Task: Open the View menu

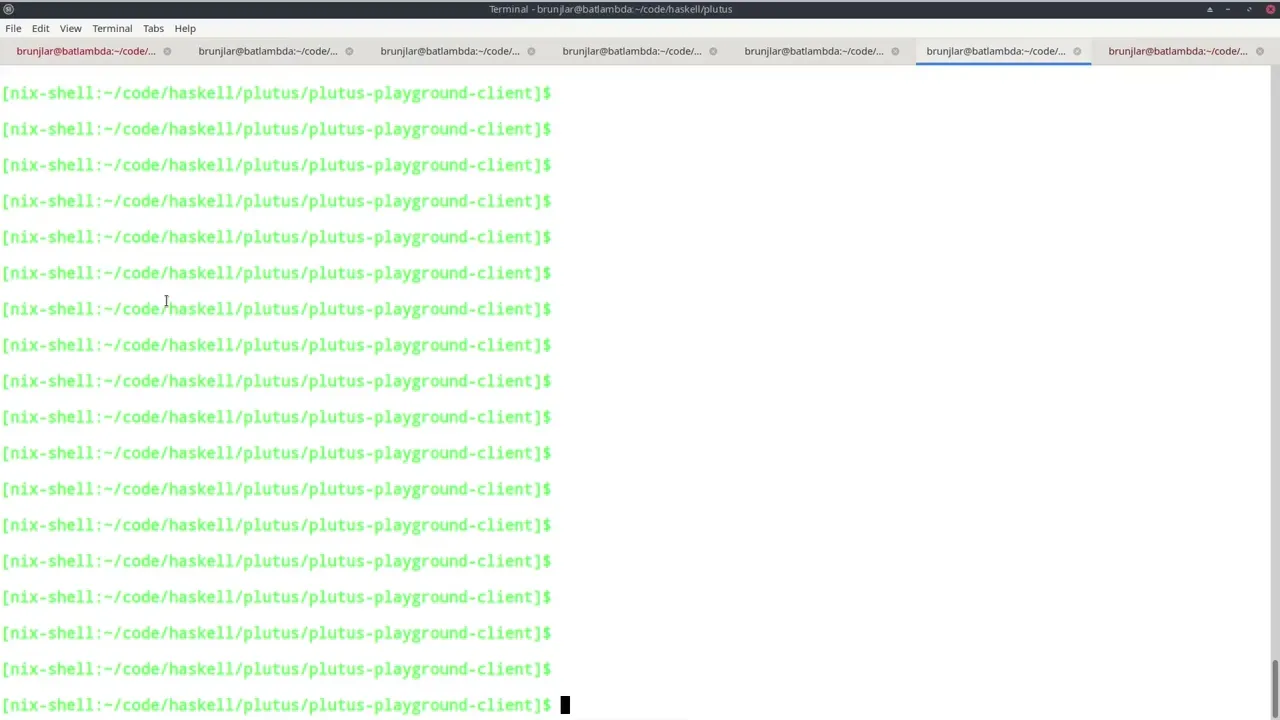Action: [x=70, y=28]
